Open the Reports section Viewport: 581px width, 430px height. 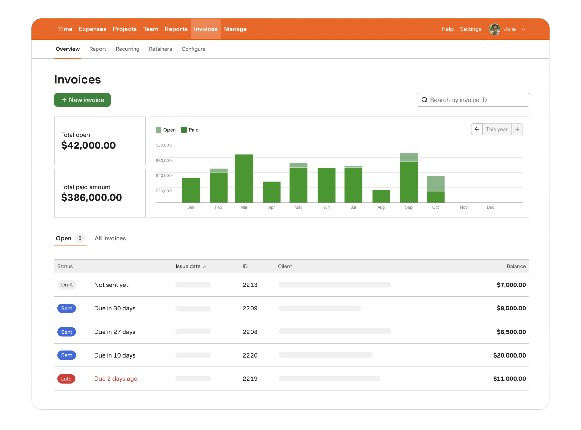(176, 29)
